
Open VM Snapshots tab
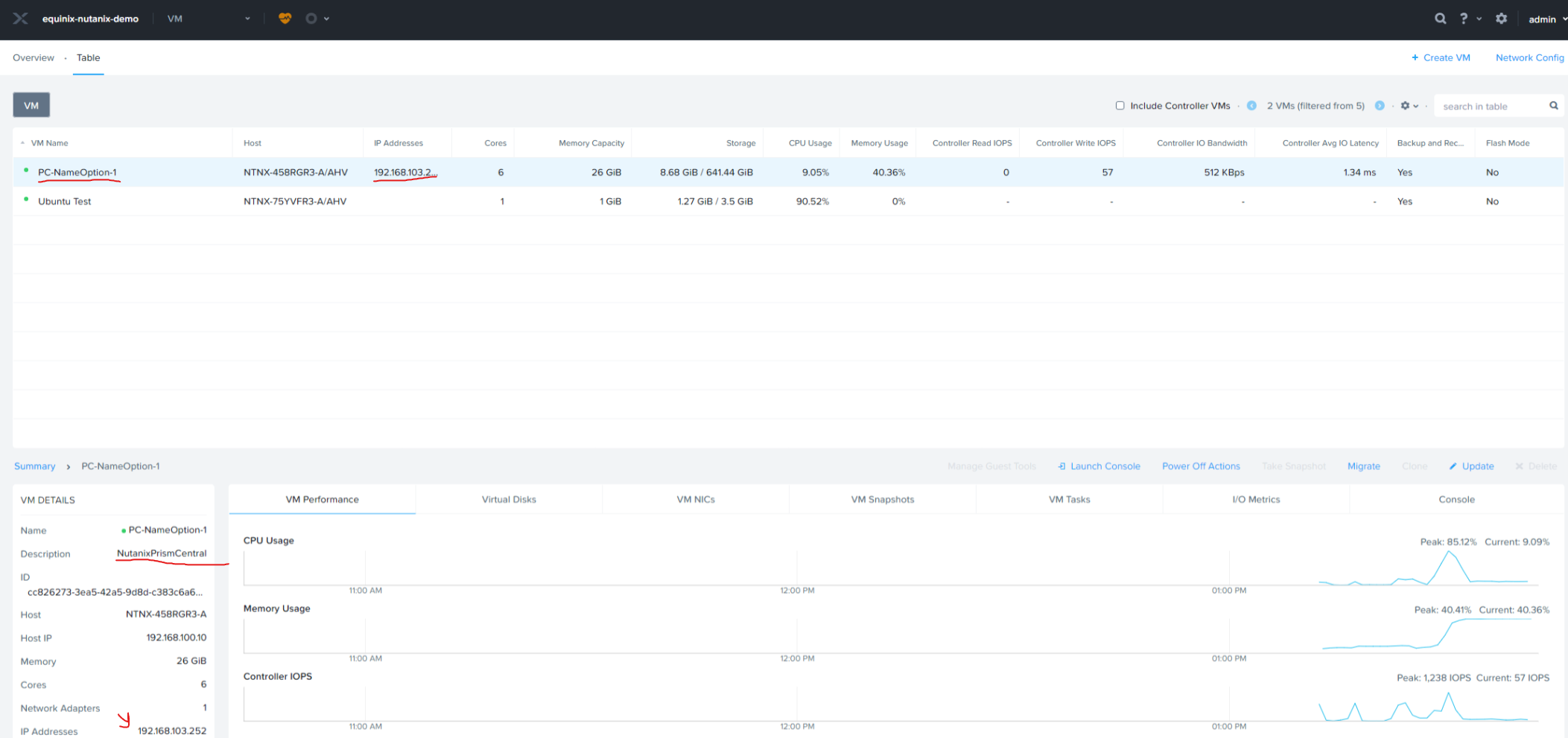pyautogui.click(x=883, y=499)
